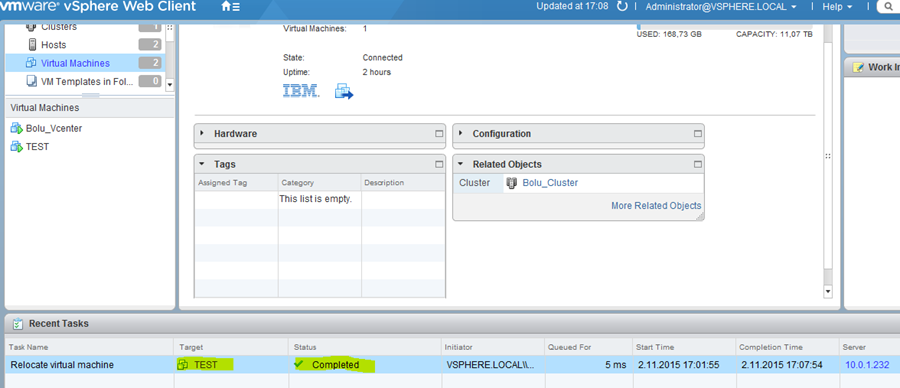Open the home menu icon
900x388 pixels.
click(231, 7)
